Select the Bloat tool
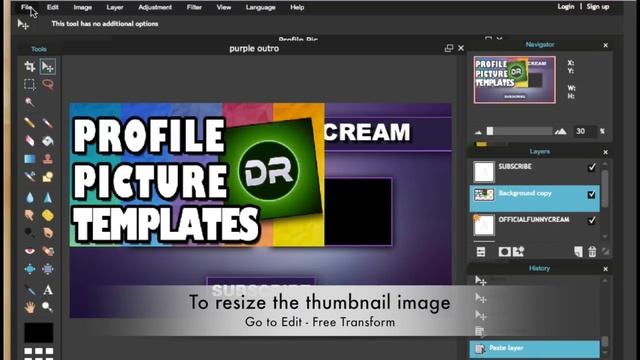640x360 pixels. point(29,269)
